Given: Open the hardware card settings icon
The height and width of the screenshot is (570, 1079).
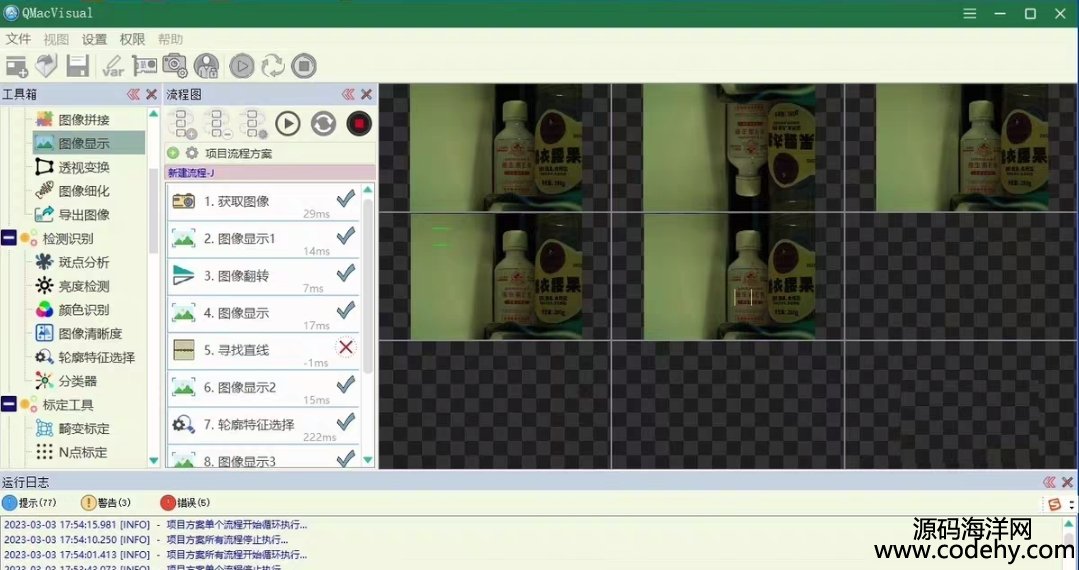Looking at the screenshot, I should pos(145,66).
